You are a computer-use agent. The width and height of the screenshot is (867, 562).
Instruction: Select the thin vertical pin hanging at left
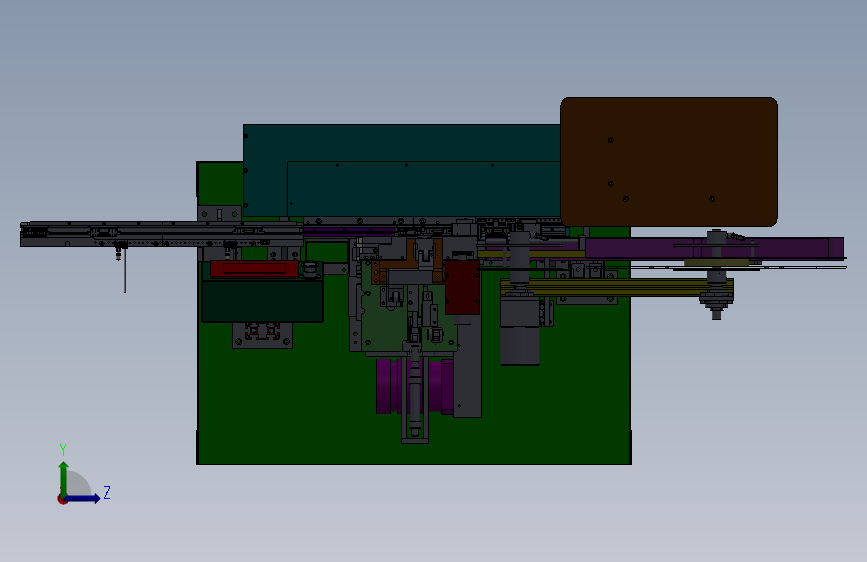point(125,270)
